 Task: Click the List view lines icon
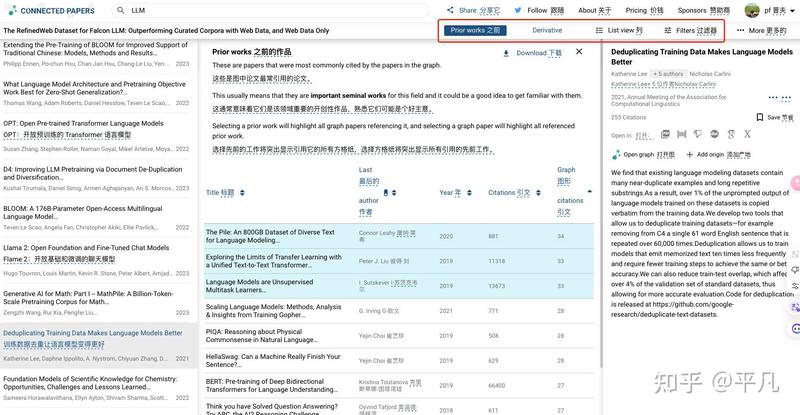click(599, 31)
